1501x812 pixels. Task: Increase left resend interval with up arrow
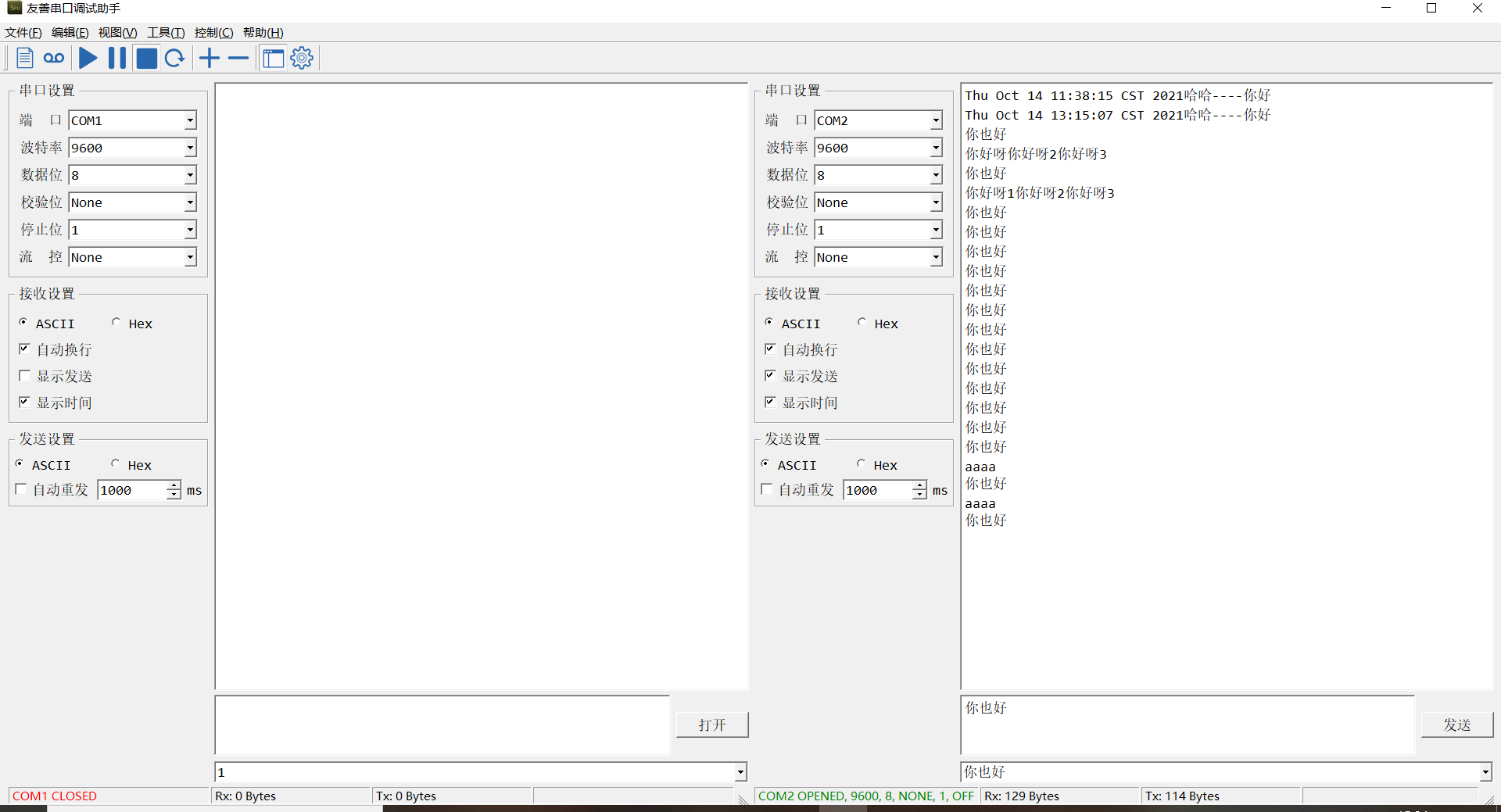pos(174,485)
